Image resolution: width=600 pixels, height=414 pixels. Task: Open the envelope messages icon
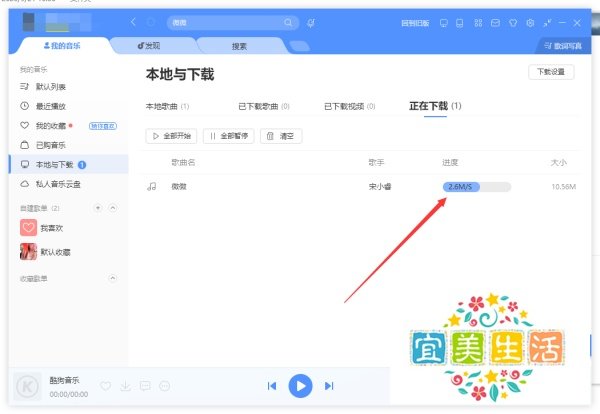(x=495, y=23)
